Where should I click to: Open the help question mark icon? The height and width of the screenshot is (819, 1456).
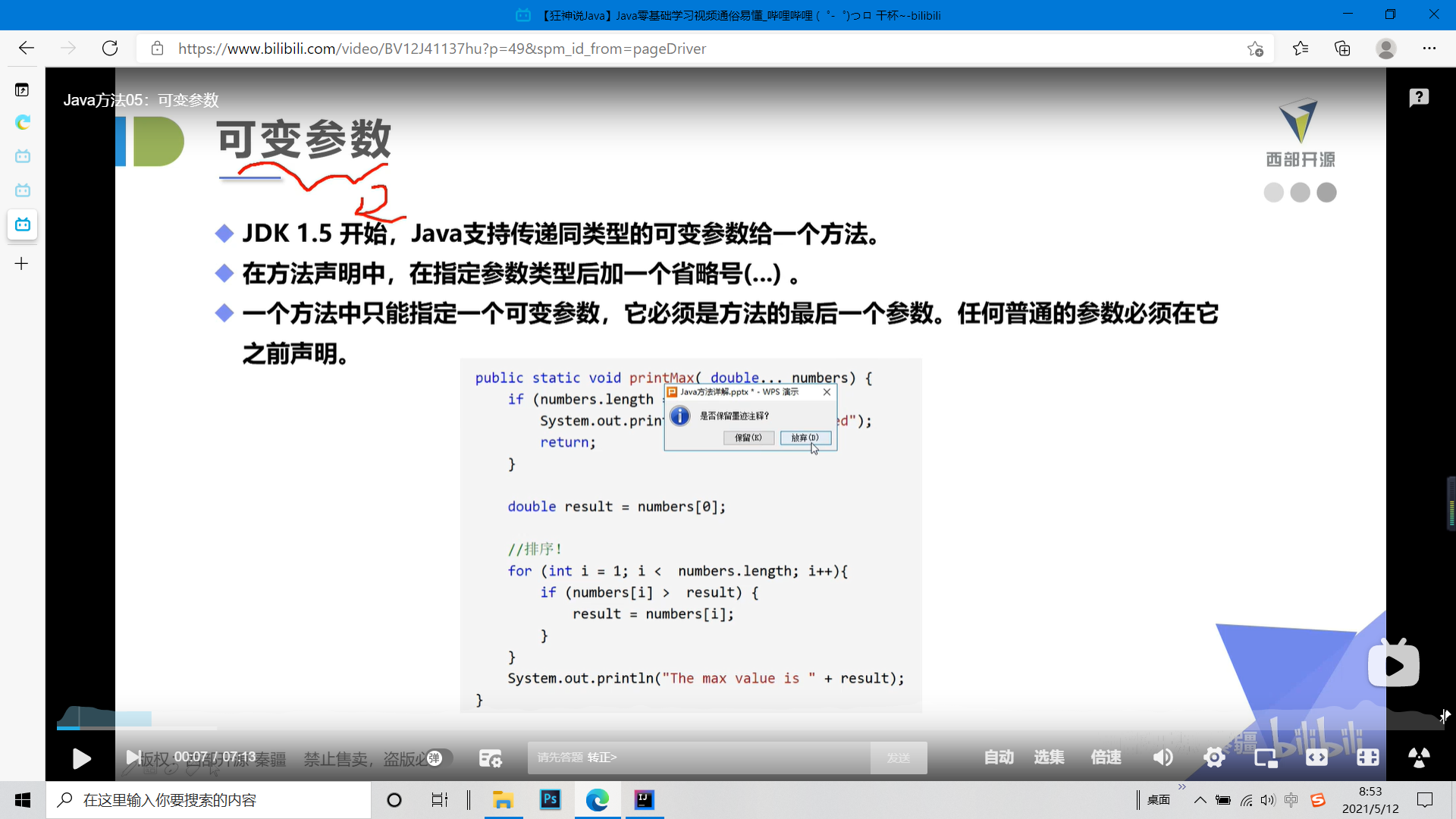1419,98
